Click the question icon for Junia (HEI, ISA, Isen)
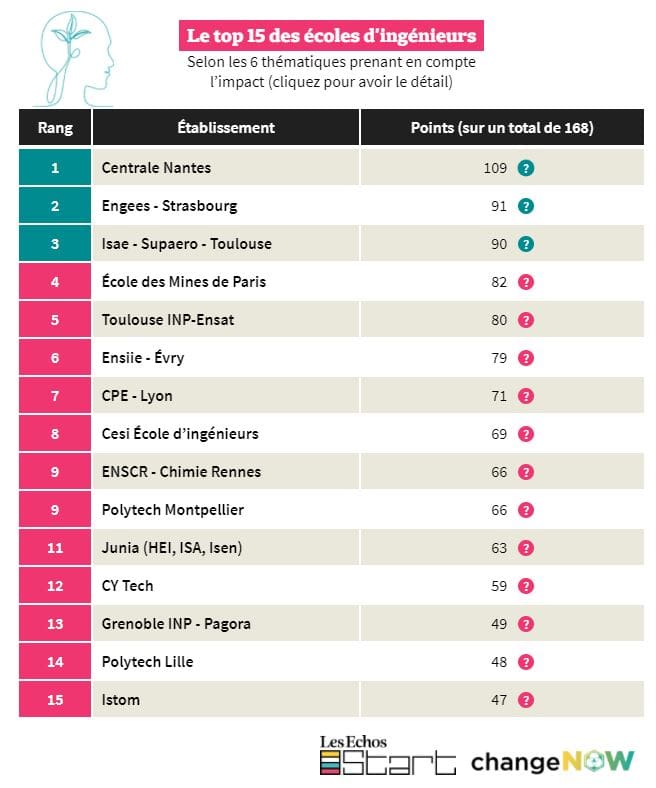This screenshot has height=788, width=656. 526,548
